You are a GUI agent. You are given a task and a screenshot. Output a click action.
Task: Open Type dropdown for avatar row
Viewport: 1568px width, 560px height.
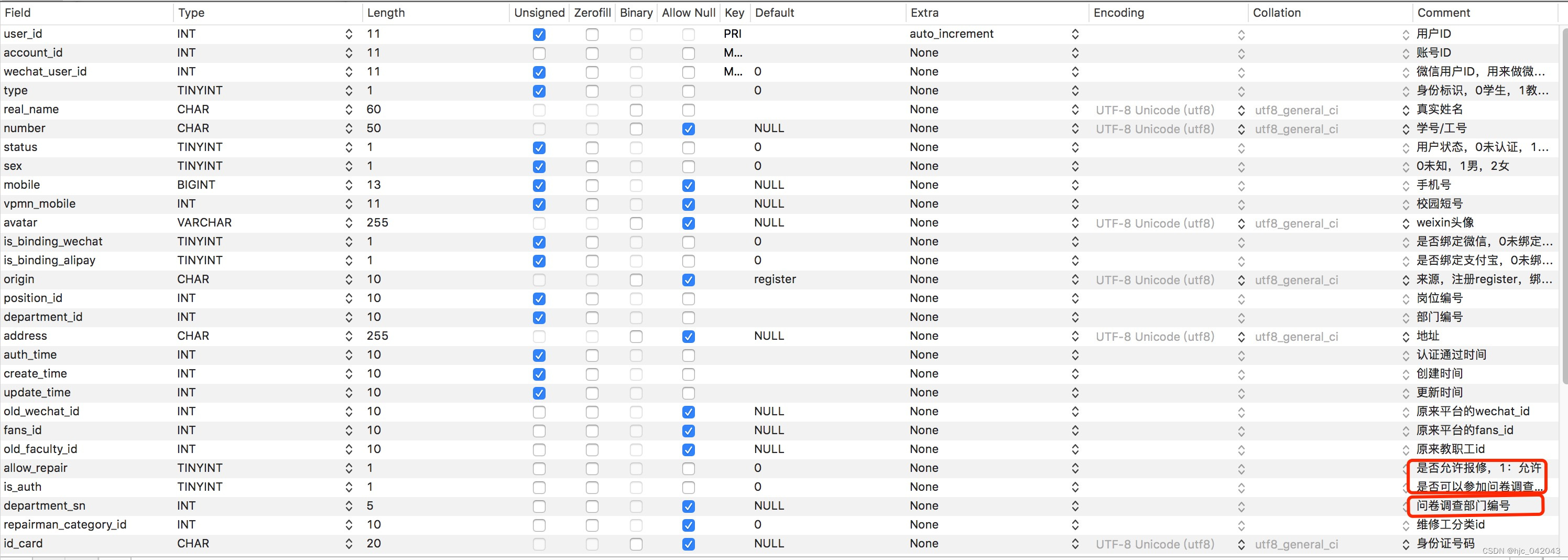pos(349,223)
